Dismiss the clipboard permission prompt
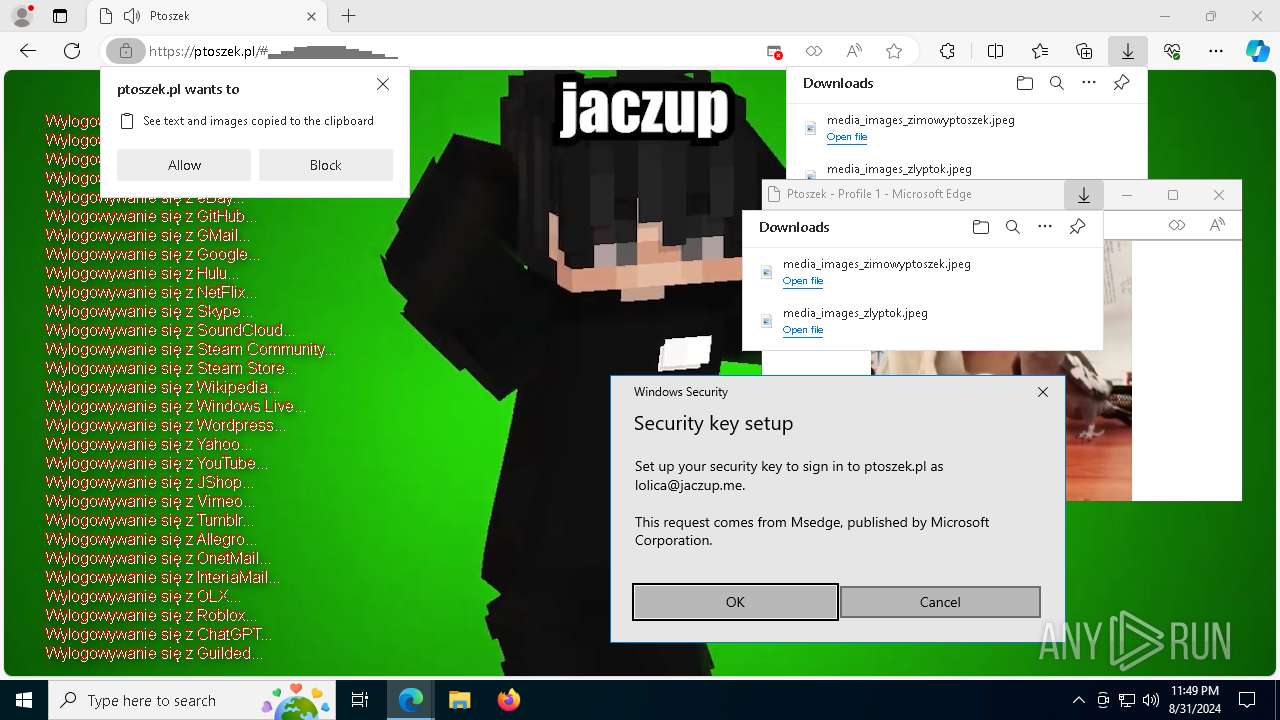The image size is (1280, 720). coord(383,85)
